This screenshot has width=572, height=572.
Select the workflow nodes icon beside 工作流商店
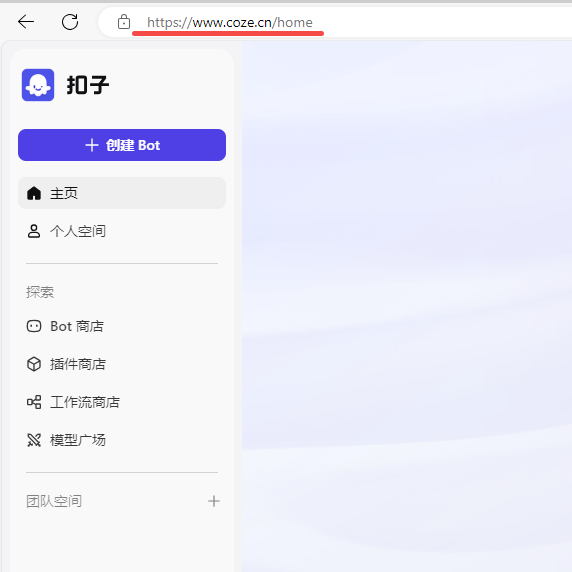tap(34, 402)
